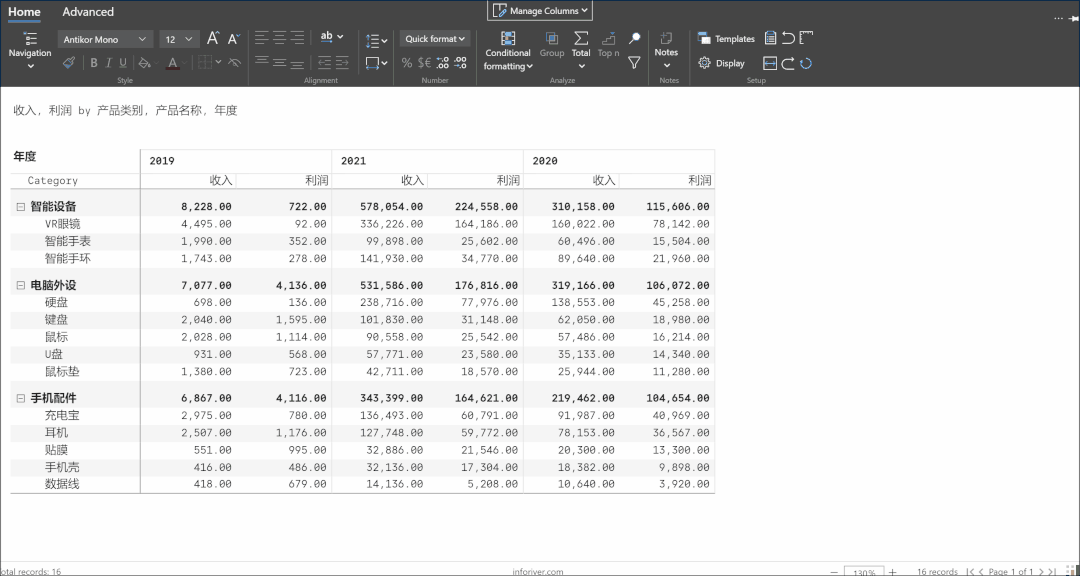This screenshot has height=576, width=1080.
Task: Open the font size 12 dropdown
Action: tap(179, 39)
